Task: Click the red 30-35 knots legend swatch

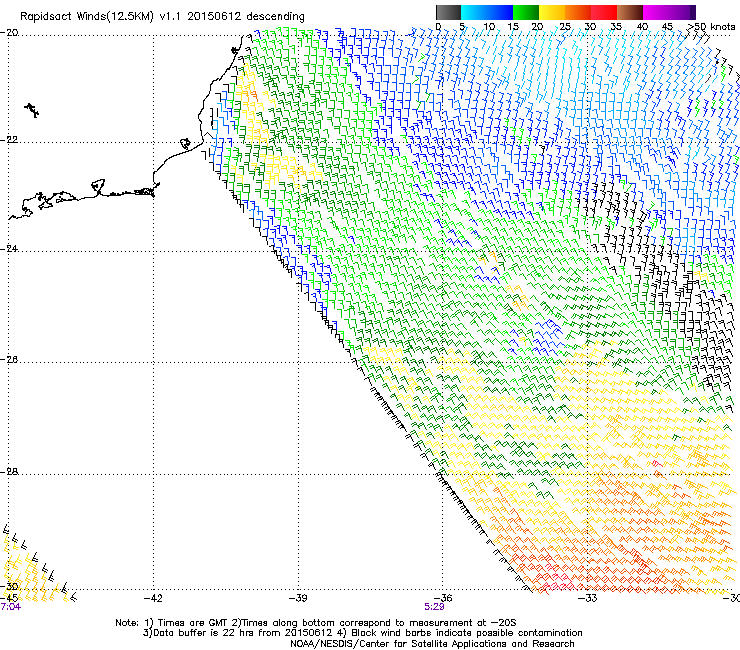Action: [x=604, y=12]
